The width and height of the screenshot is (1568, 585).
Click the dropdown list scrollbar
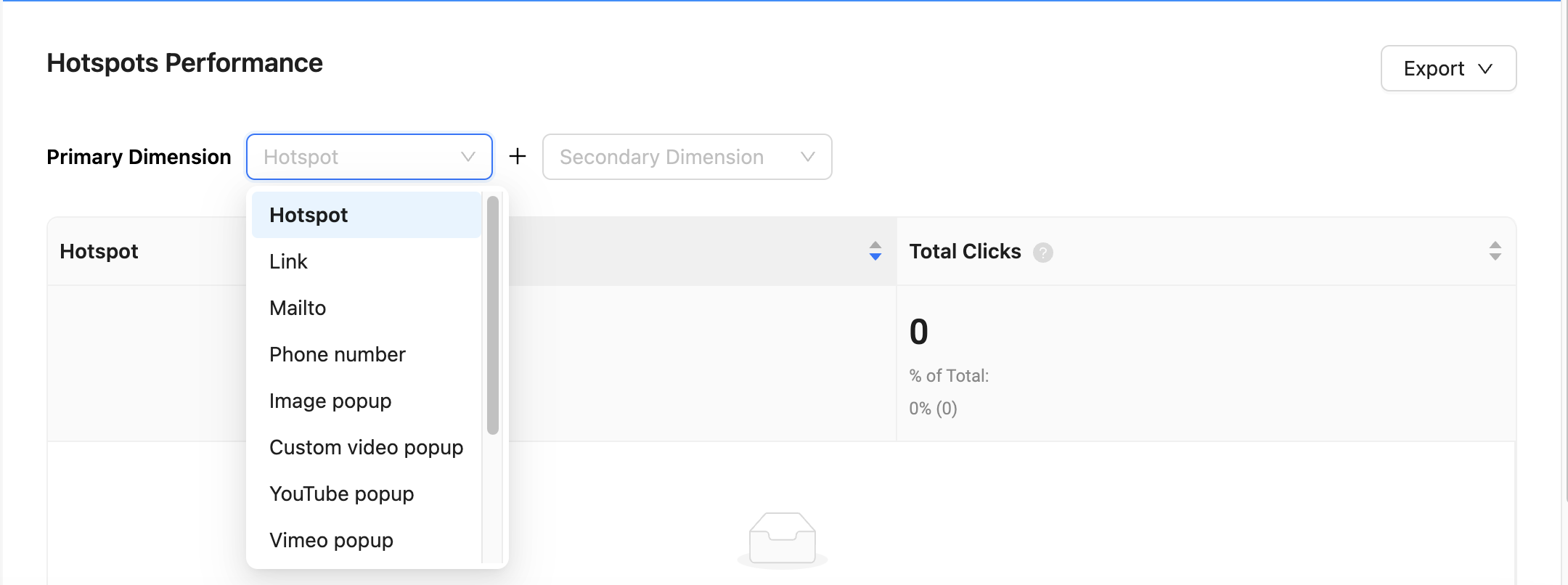[493, 315]
